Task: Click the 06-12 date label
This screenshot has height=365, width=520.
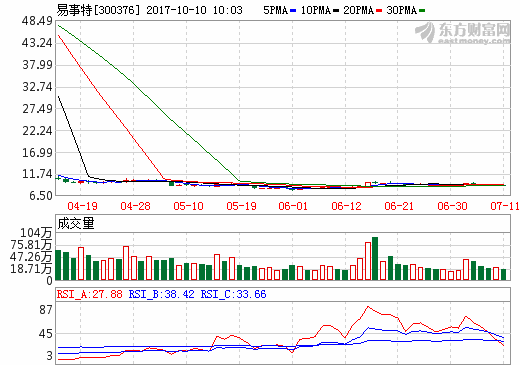Action: pyautogui.click(x=346, y=206)
